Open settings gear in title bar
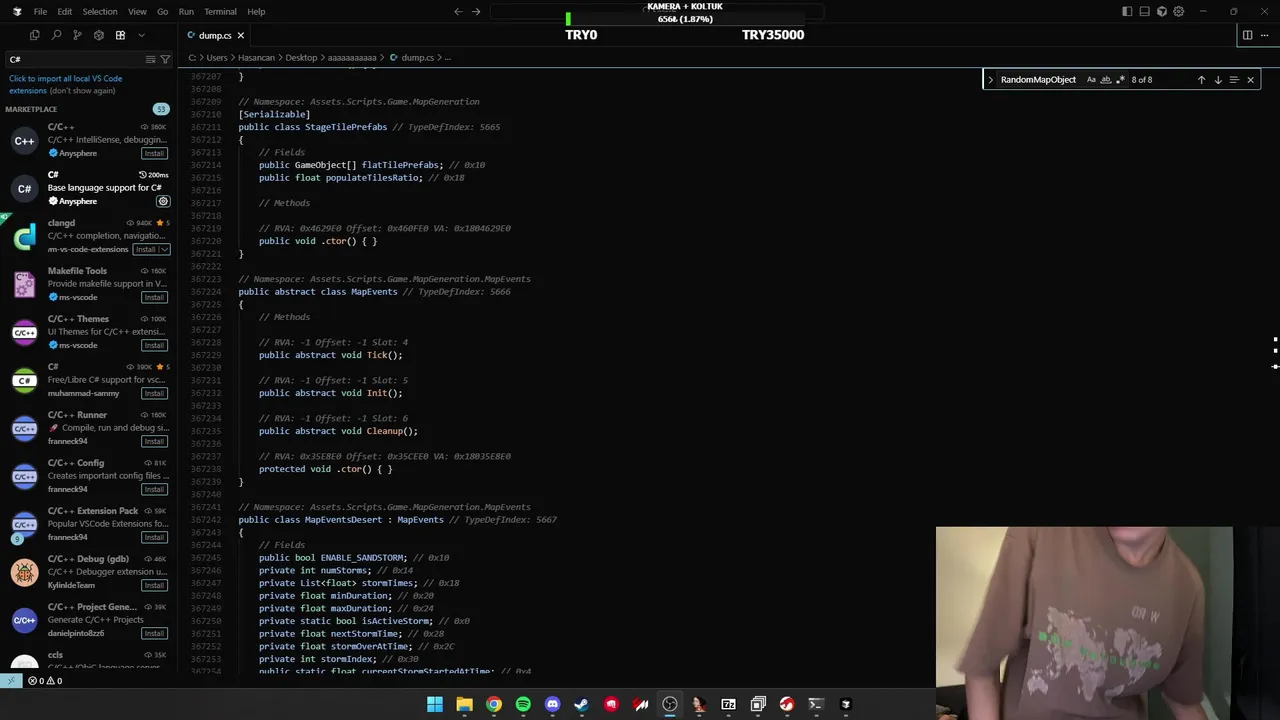1280x720 pixels. (1178, 11)
